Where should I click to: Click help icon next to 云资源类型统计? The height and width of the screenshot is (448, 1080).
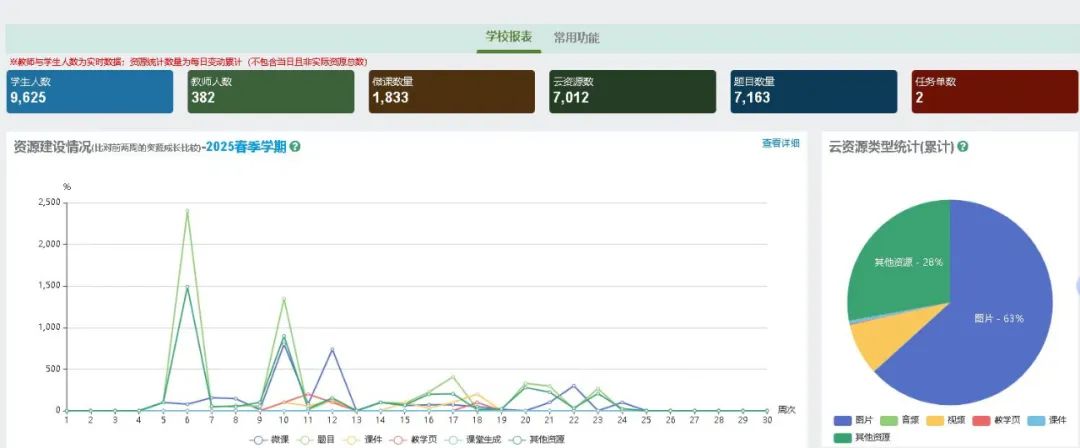tap(963, 147)
